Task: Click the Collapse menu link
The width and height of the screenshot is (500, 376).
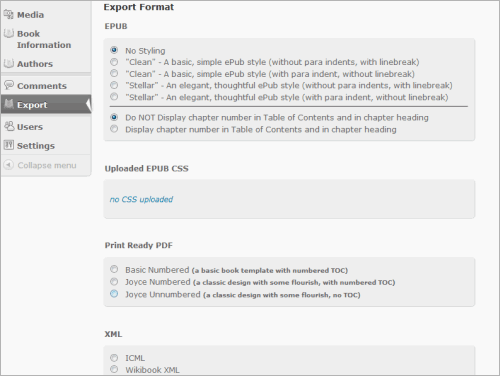Action: click(47, 165)
